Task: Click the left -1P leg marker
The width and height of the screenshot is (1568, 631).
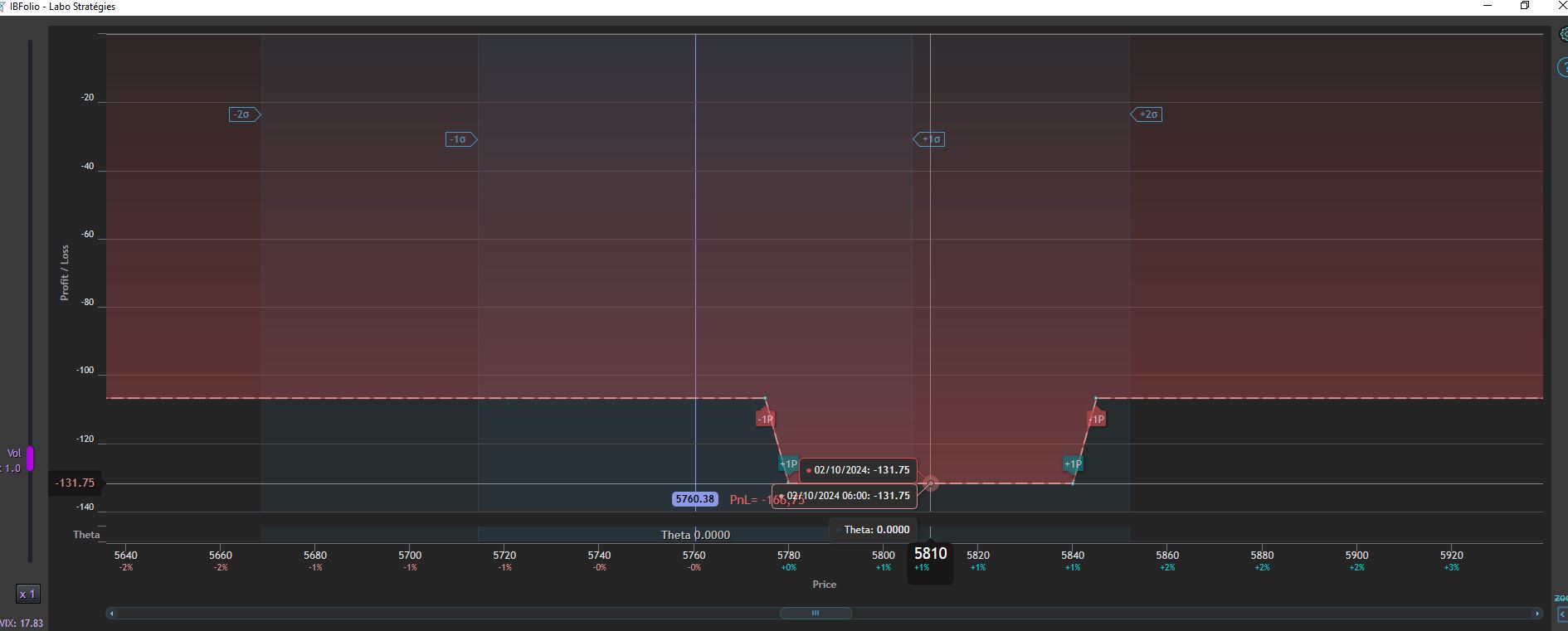Action: tap(765, 419)
